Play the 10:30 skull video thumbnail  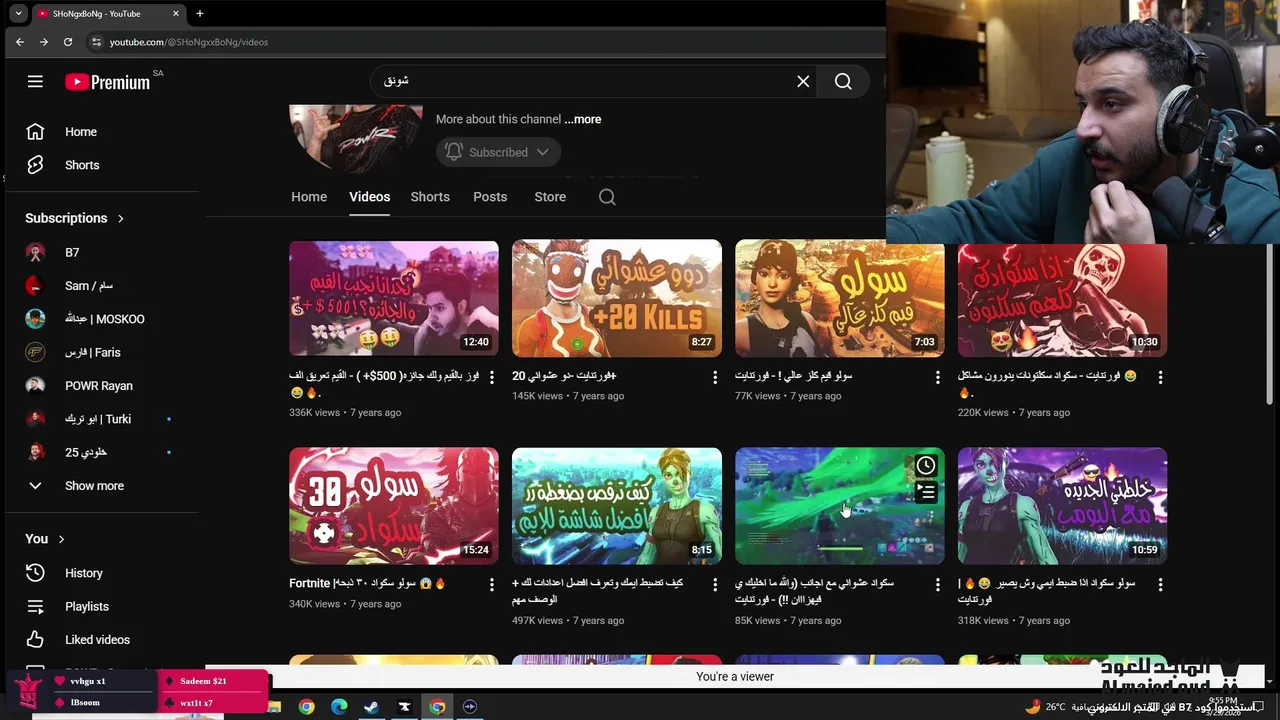tap(1063, 298)
